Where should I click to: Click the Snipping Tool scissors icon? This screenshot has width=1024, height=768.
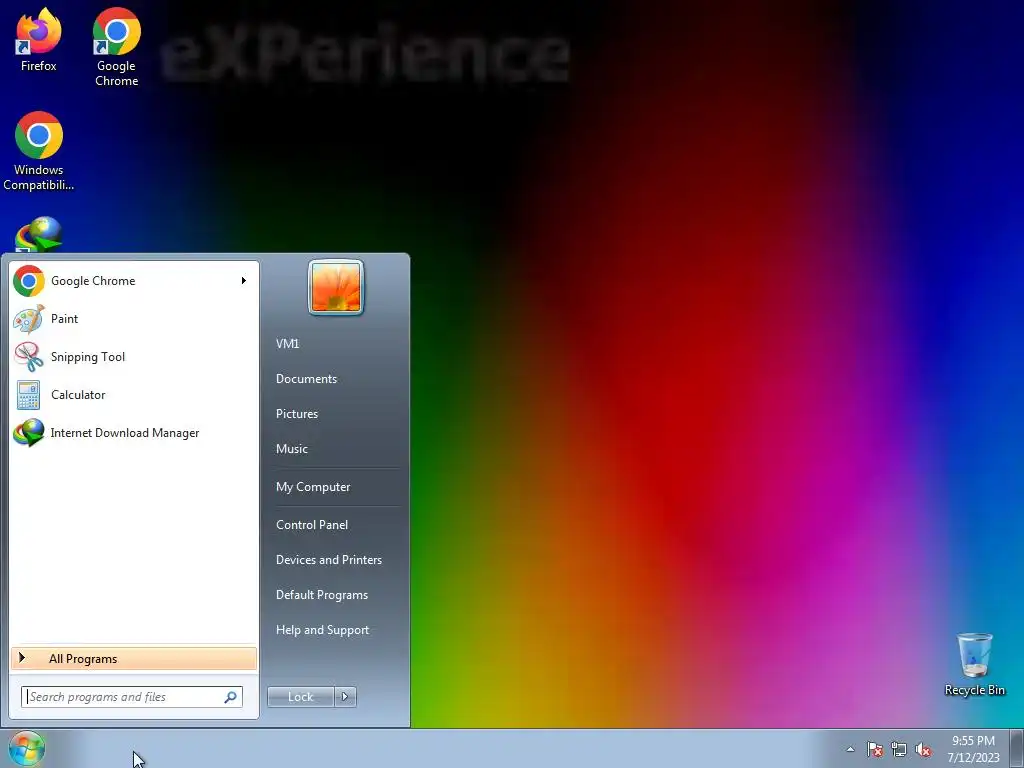(29, 357)
